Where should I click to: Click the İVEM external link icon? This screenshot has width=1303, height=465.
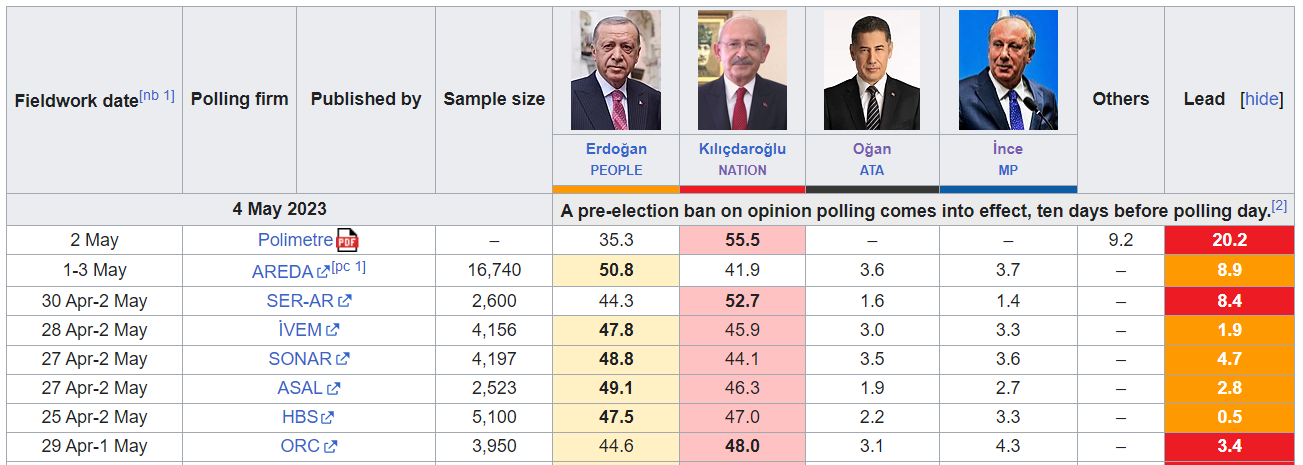pos(333,329)
